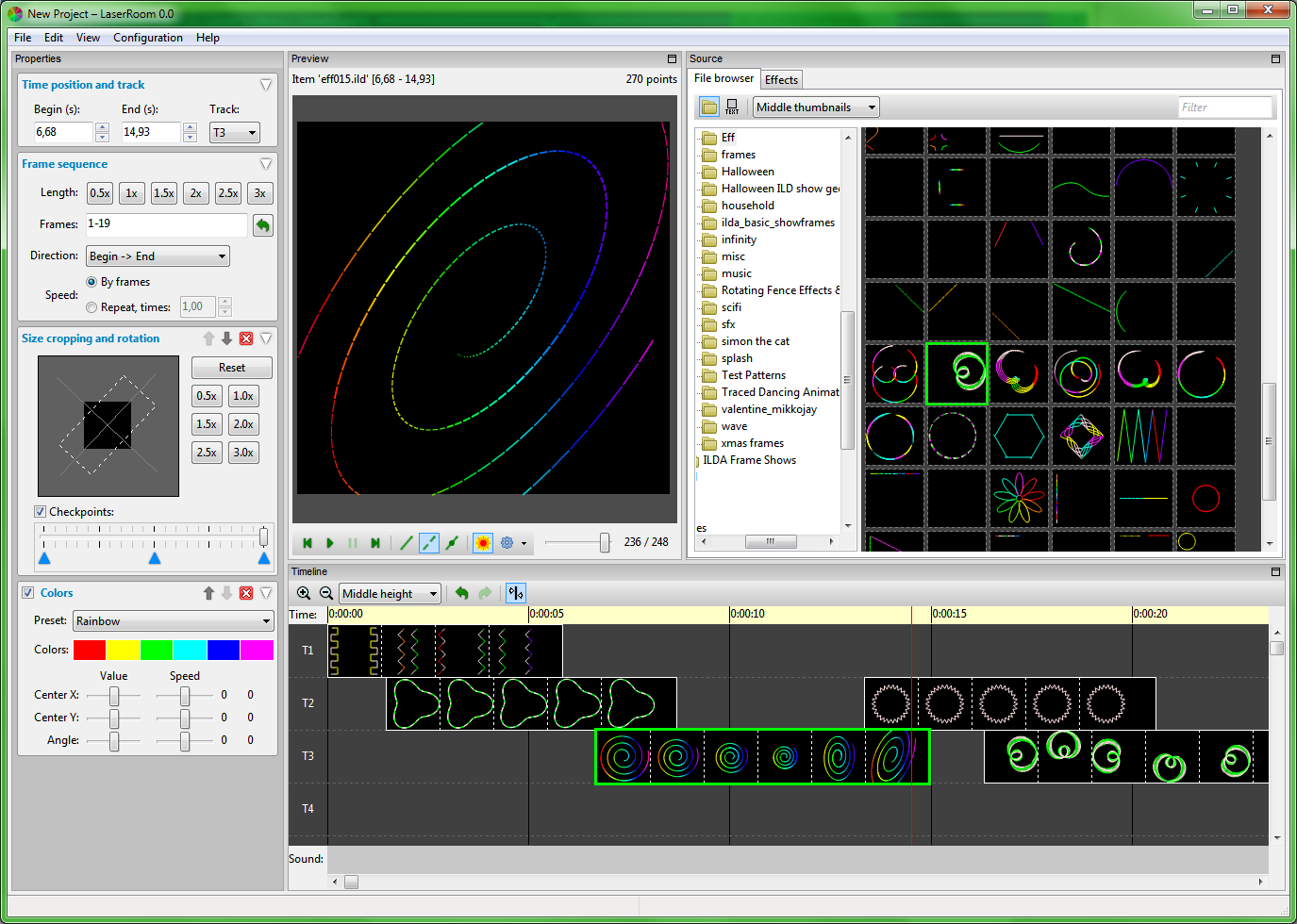Revert the Frames range with green arrow
The height and width of the screenshot is (924, 1297).
263,225
